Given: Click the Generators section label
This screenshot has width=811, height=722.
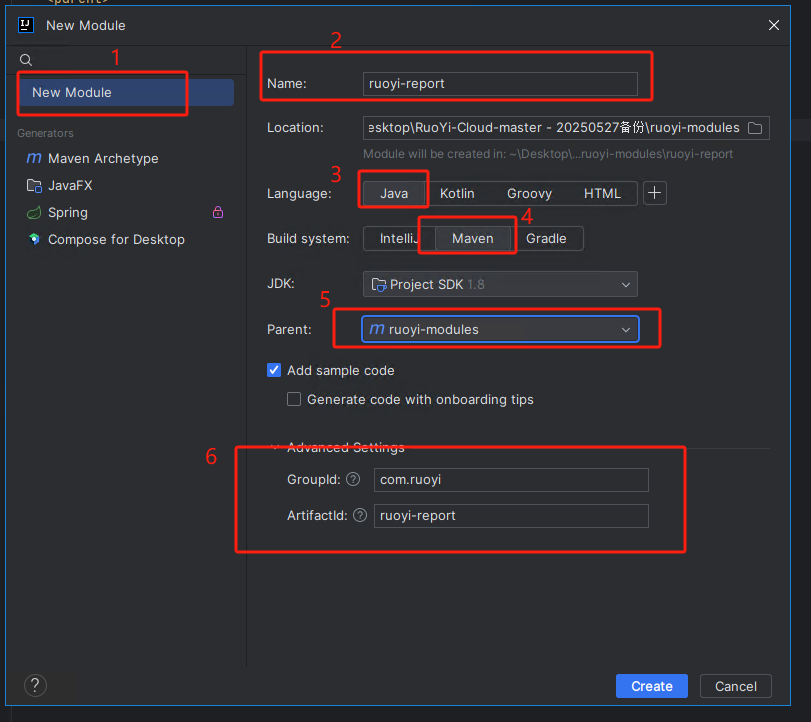Looking at the screenshot, I should [x=46, y=133].
